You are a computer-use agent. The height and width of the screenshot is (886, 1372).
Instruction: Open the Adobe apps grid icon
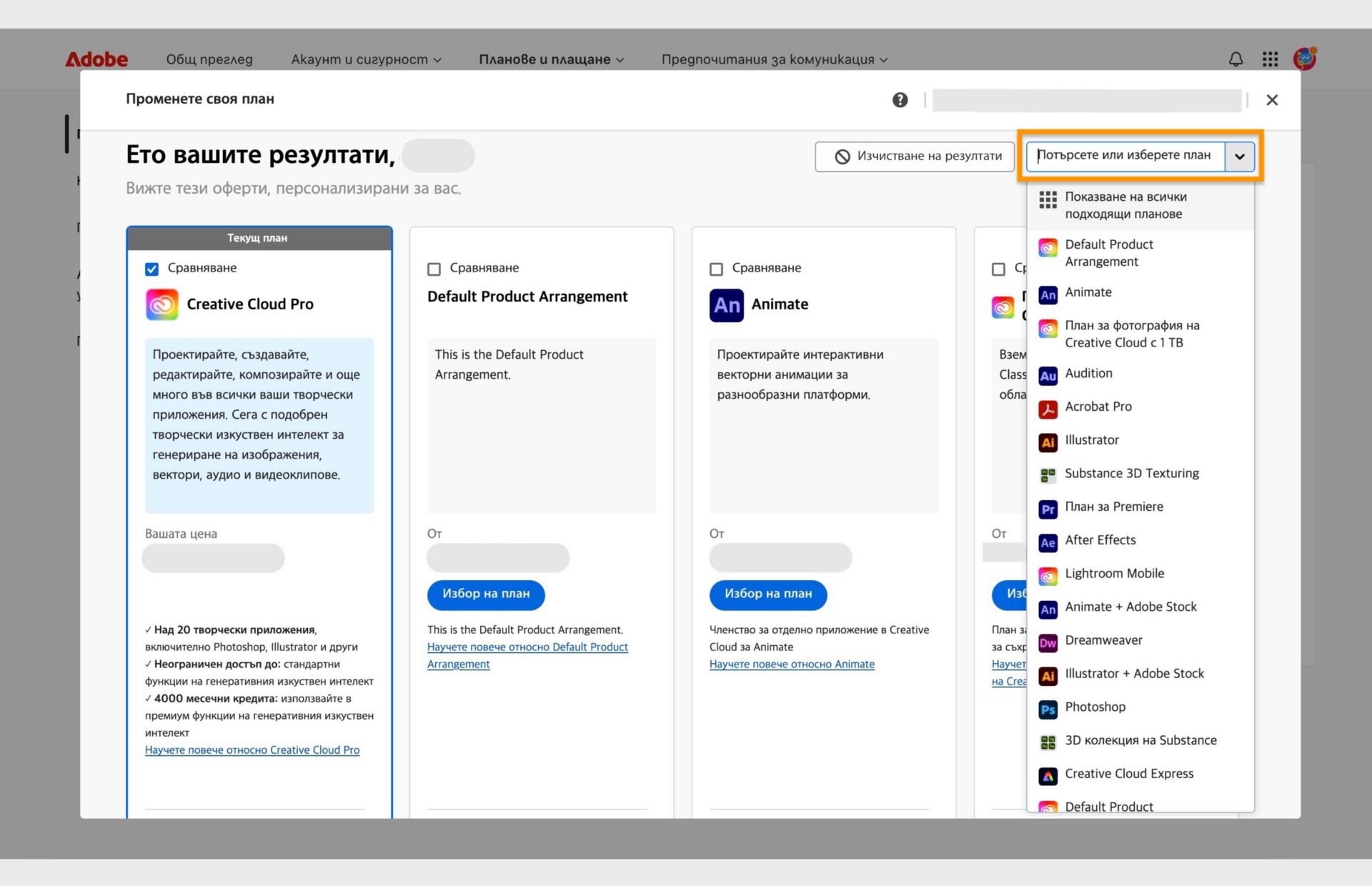[1270, 59]
